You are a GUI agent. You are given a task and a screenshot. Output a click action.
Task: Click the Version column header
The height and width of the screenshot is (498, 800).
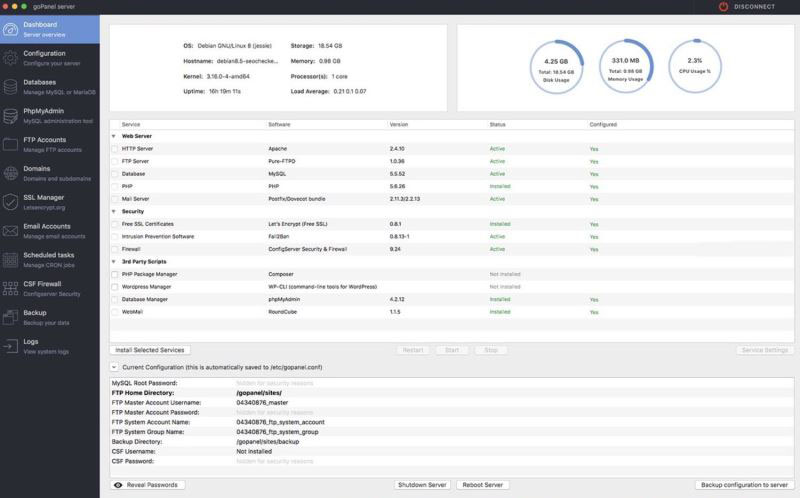398,124
